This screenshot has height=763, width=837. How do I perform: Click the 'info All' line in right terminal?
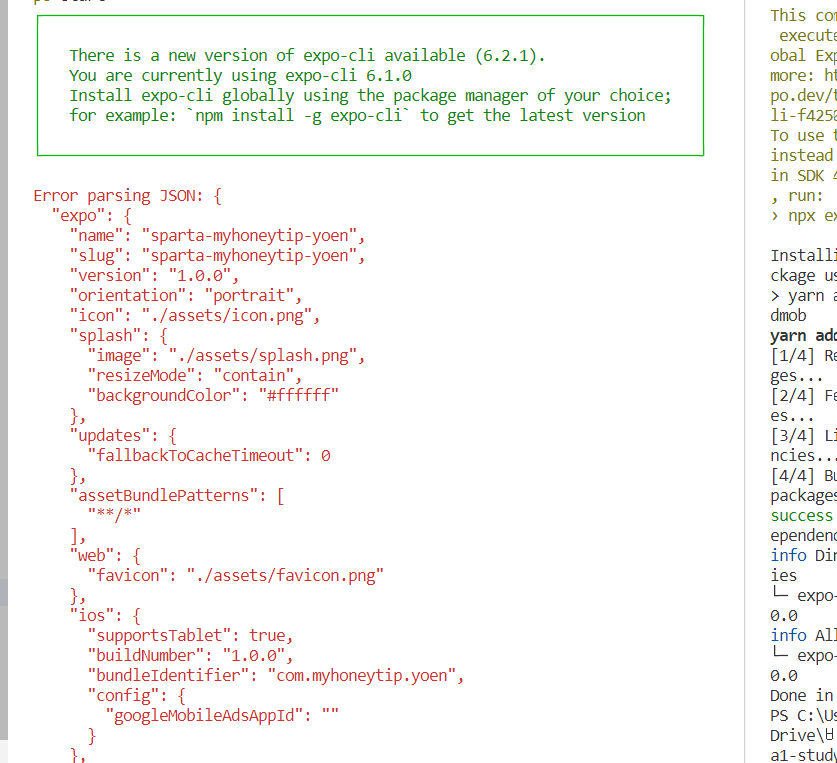[803, 635]
